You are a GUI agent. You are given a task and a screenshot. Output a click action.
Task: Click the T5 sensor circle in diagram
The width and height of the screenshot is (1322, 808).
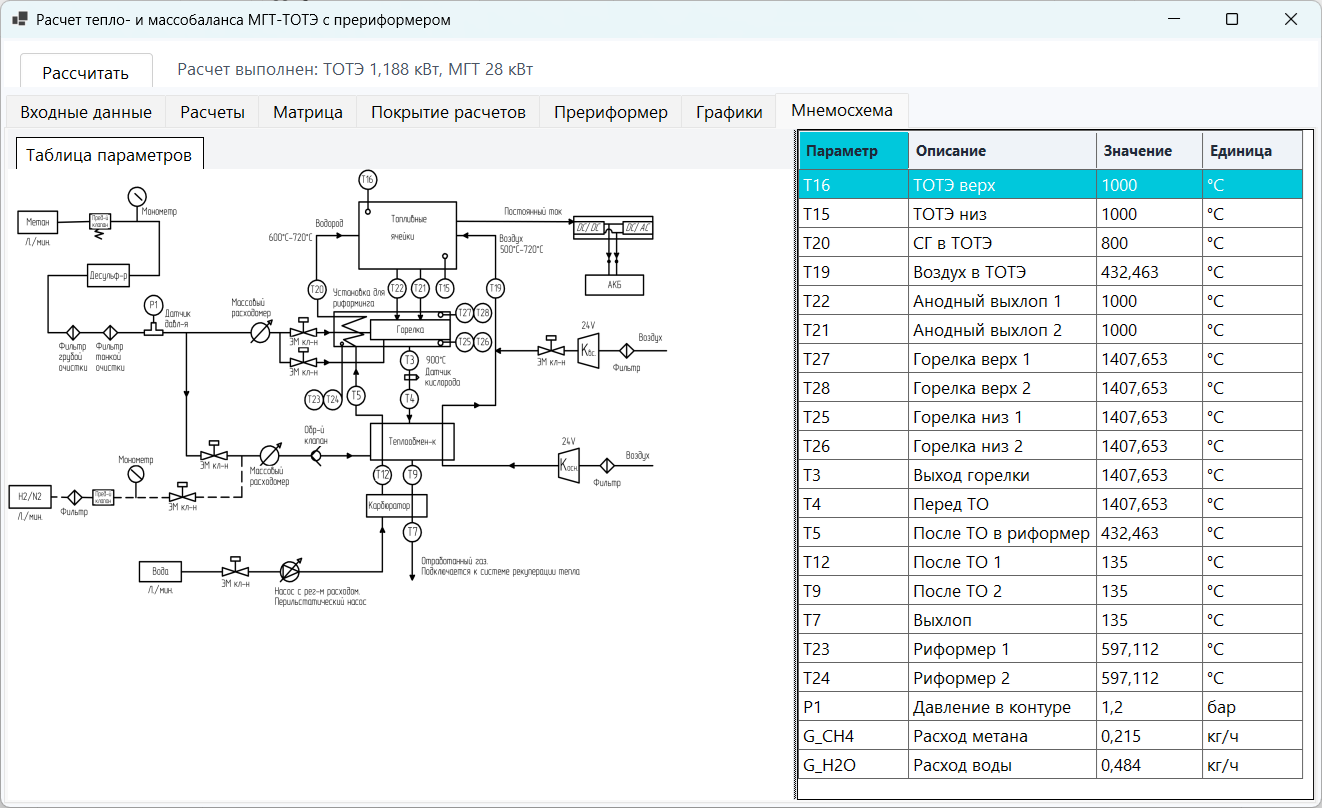click(x=356, y=398)
